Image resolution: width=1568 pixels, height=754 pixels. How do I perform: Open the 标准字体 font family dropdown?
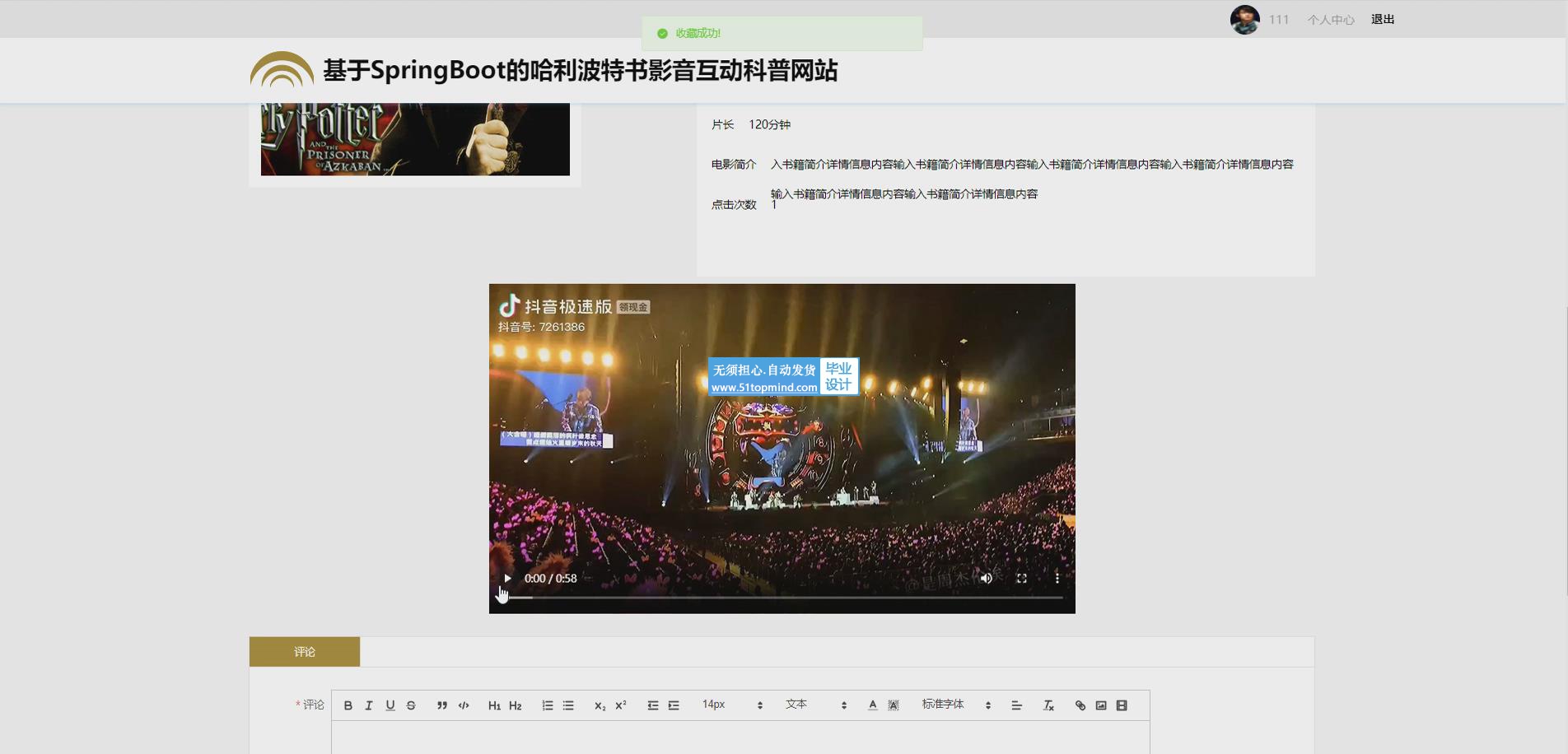(x=956, y=705)
